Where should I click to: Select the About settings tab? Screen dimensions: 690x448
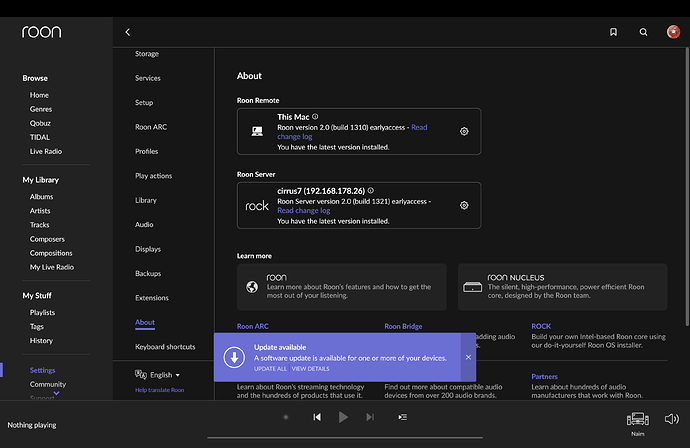click(145, 322)
